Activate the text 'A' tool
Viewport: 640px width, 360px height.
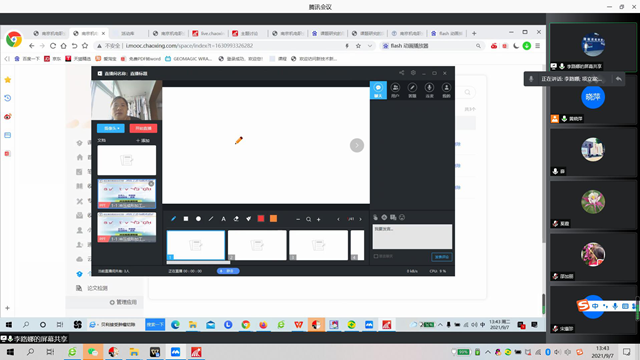point(223,219)
